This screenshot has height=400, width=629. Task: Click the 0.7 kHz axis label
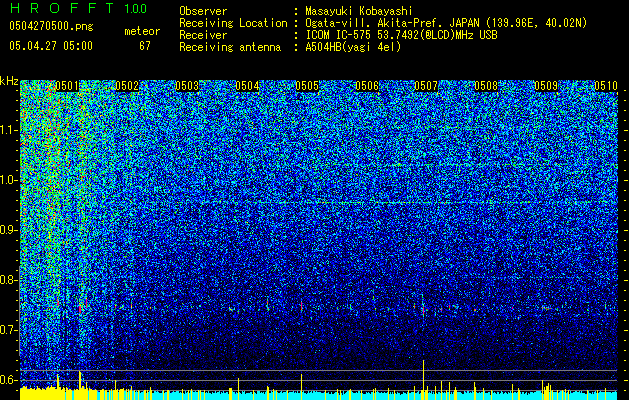[9, 330]
